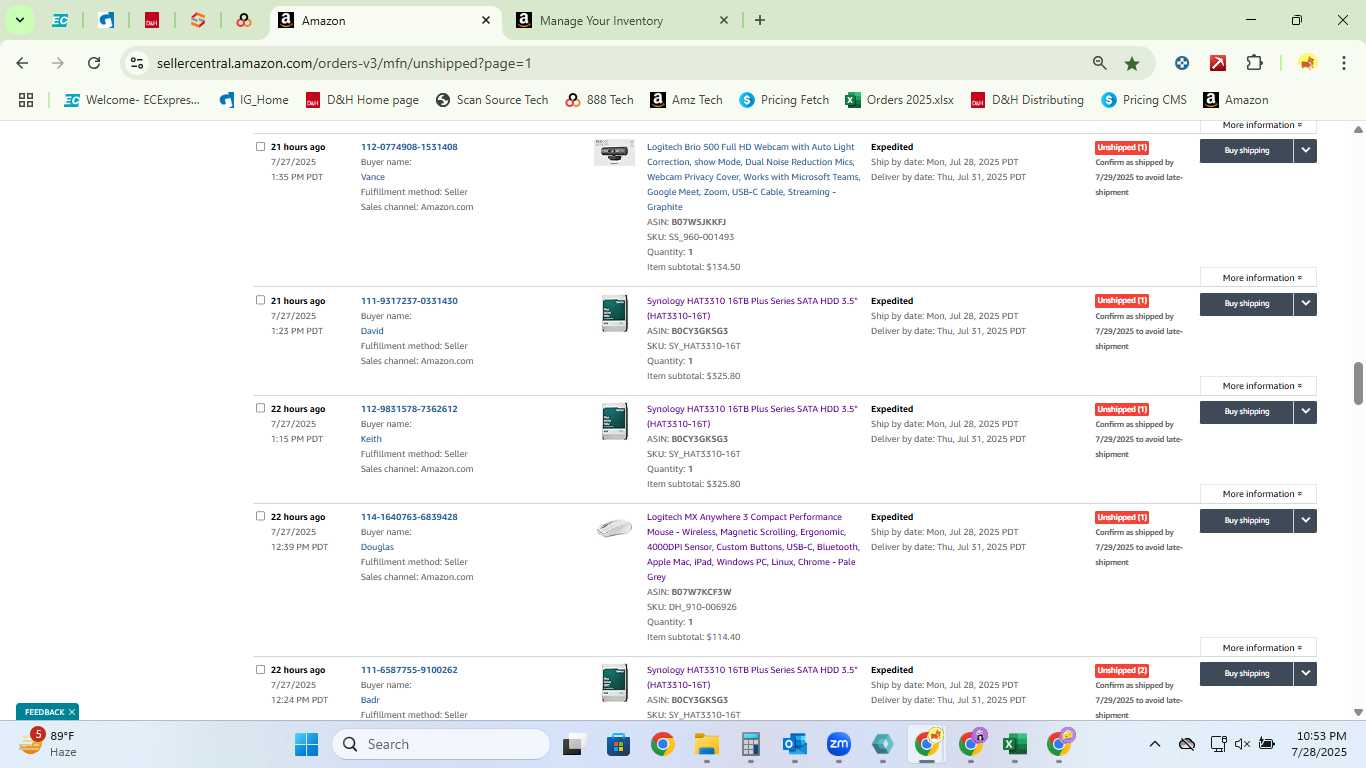Open the tab search dropdown arrow
This screenshot has width=1366, height=768.
19,20
